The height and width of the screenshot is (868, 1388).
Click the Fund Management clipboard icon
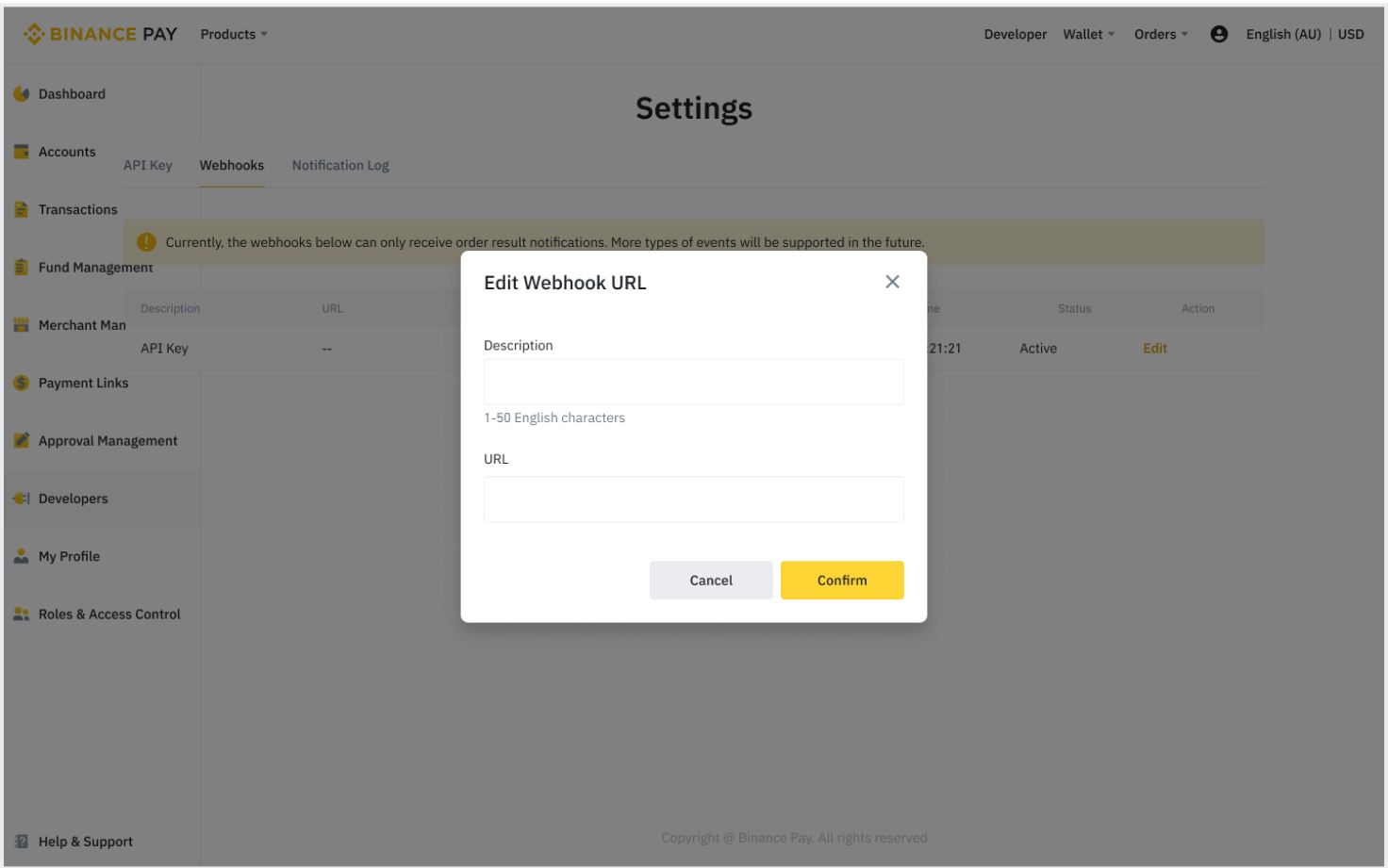[21, 267]
